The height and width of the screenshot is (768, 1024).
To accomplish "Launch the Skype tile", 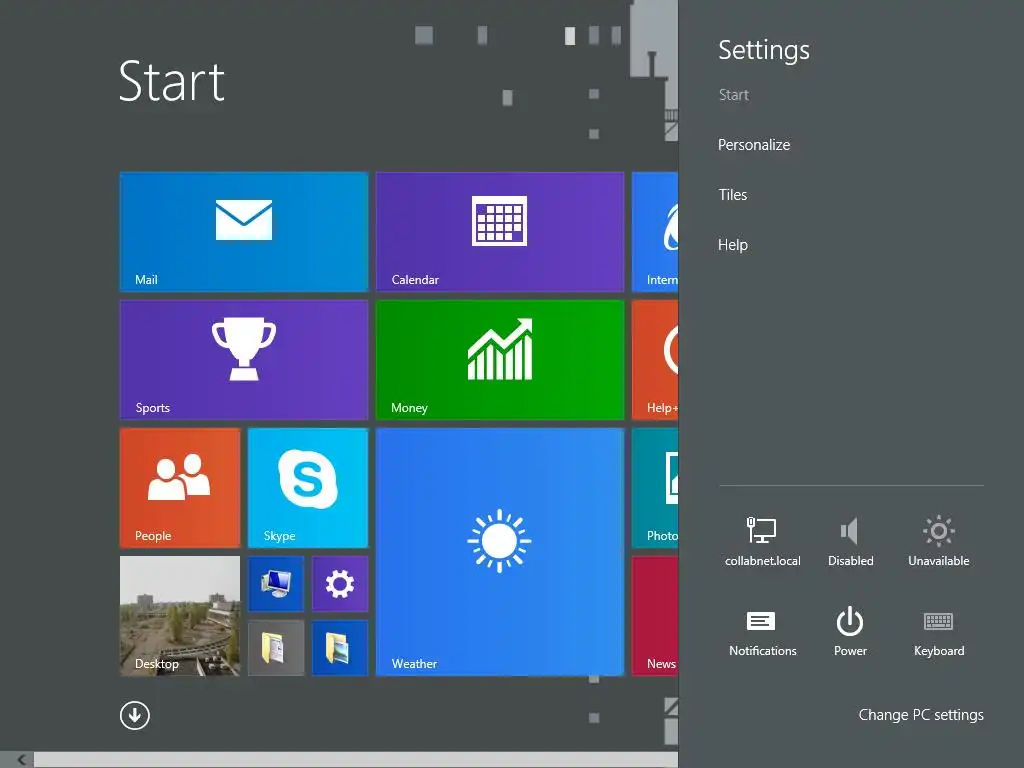I will (x=308, y=487).
